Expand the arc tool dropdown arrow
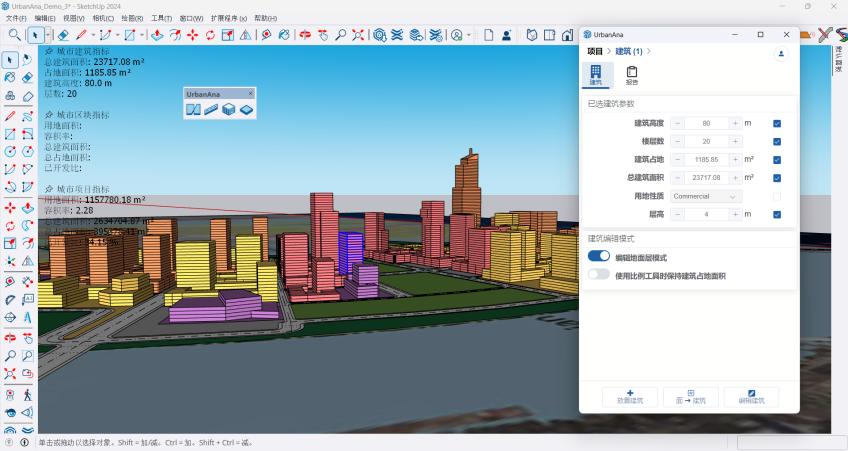 [117, 35]
